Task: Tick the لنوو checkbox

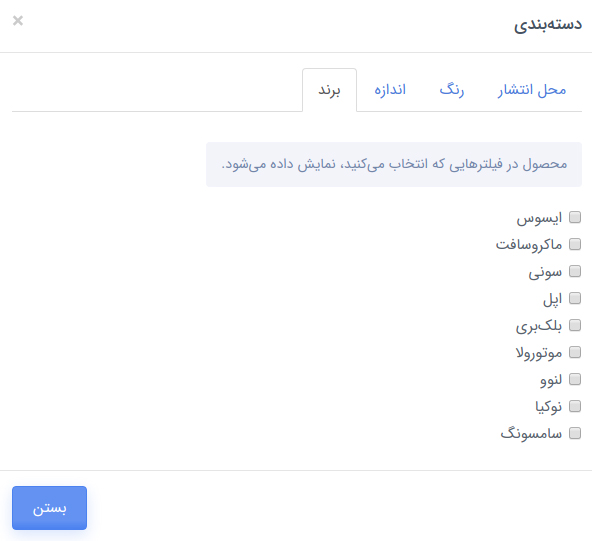Action: (575, 379)
